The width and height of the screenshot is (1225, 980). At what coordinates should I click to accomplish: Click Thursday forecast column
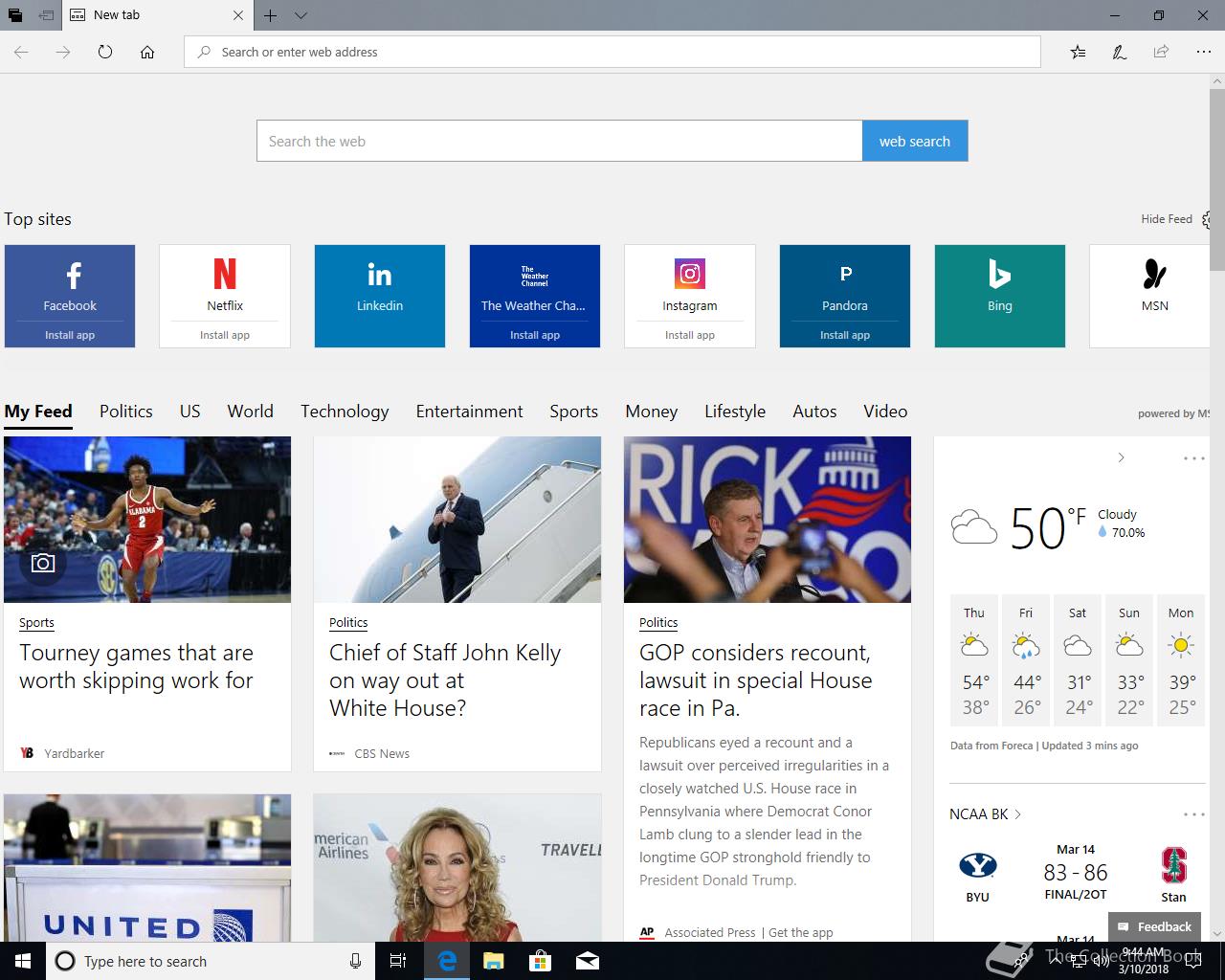pos(974,660)
